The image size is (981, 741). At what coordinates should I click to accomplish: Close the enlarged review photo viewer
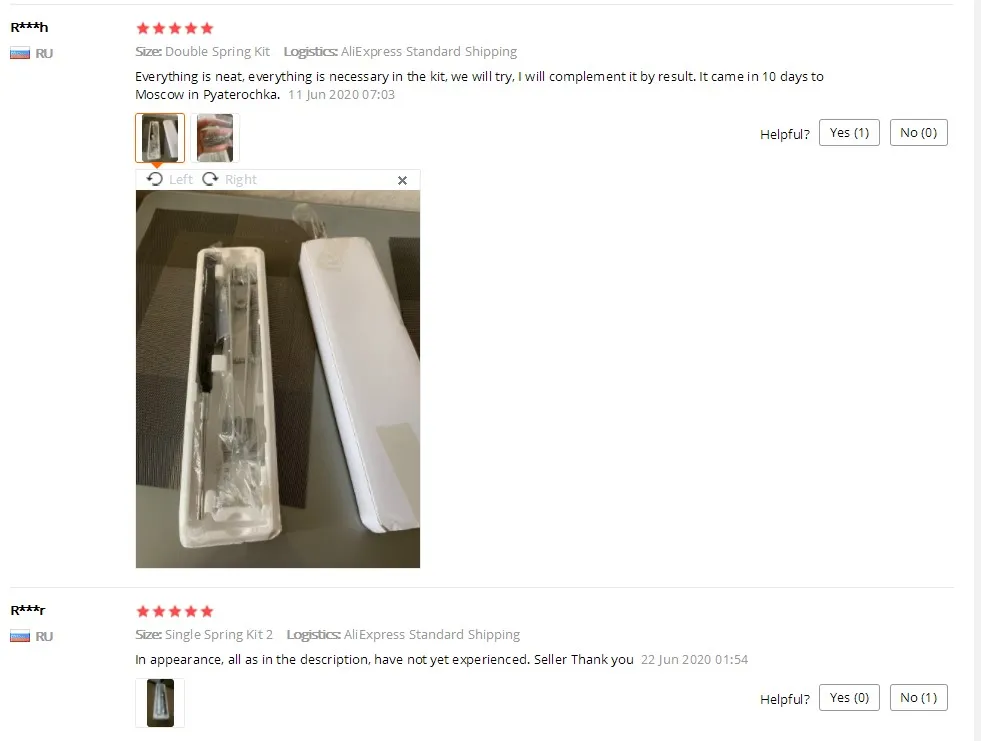point(402,180)
